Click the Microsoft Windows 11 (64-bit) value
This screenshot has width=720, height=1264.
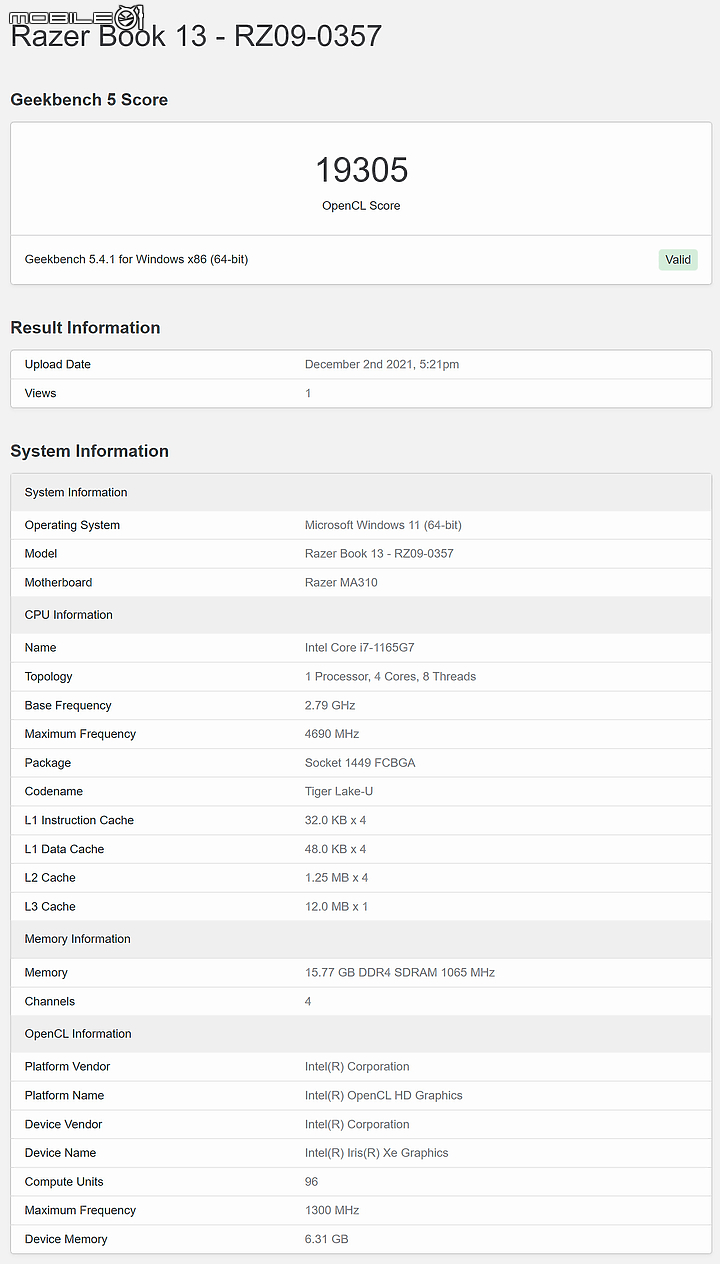click(x=383, y=525)
